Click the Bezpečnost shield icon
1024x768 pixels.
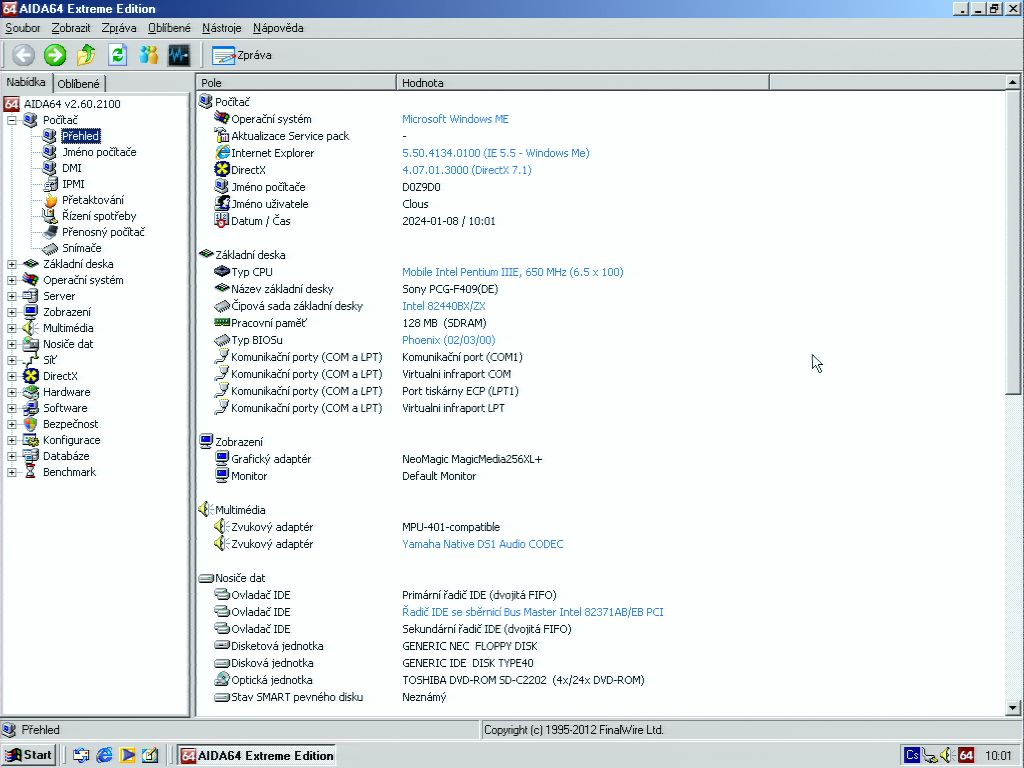pos(31,424)
